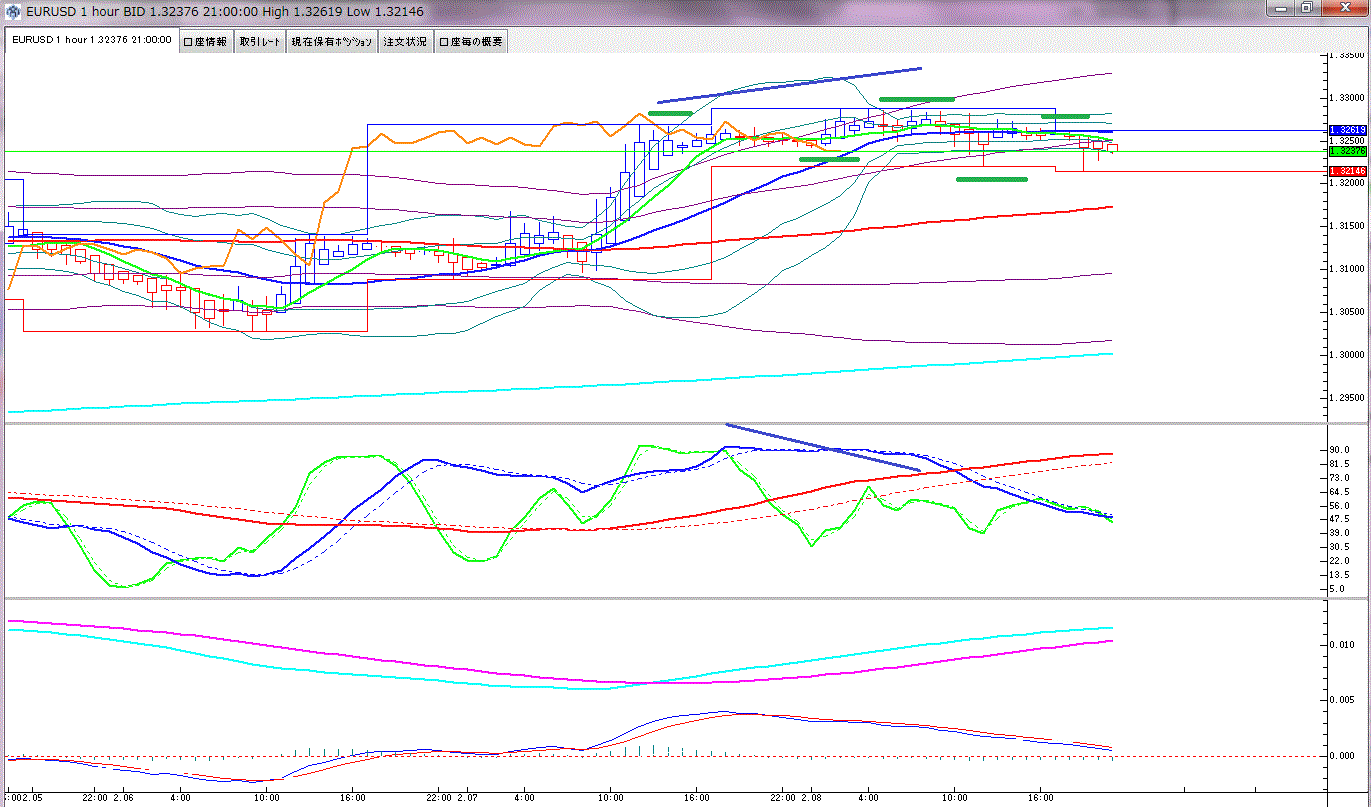
Task: Click the lowest green horizontal marker bar
Action: 991,179
